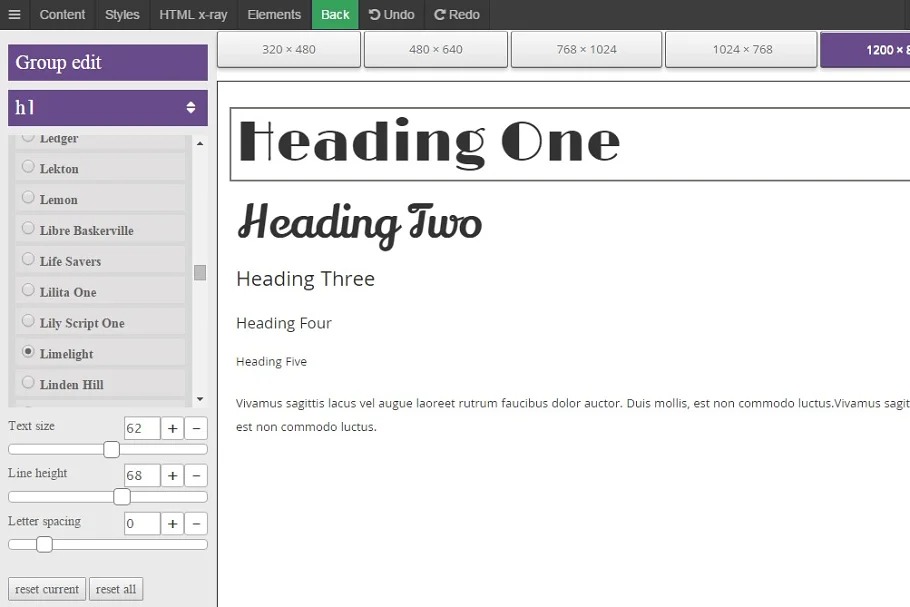Click the green Back button
Screen dimensions: 910x607
point(335,15)
